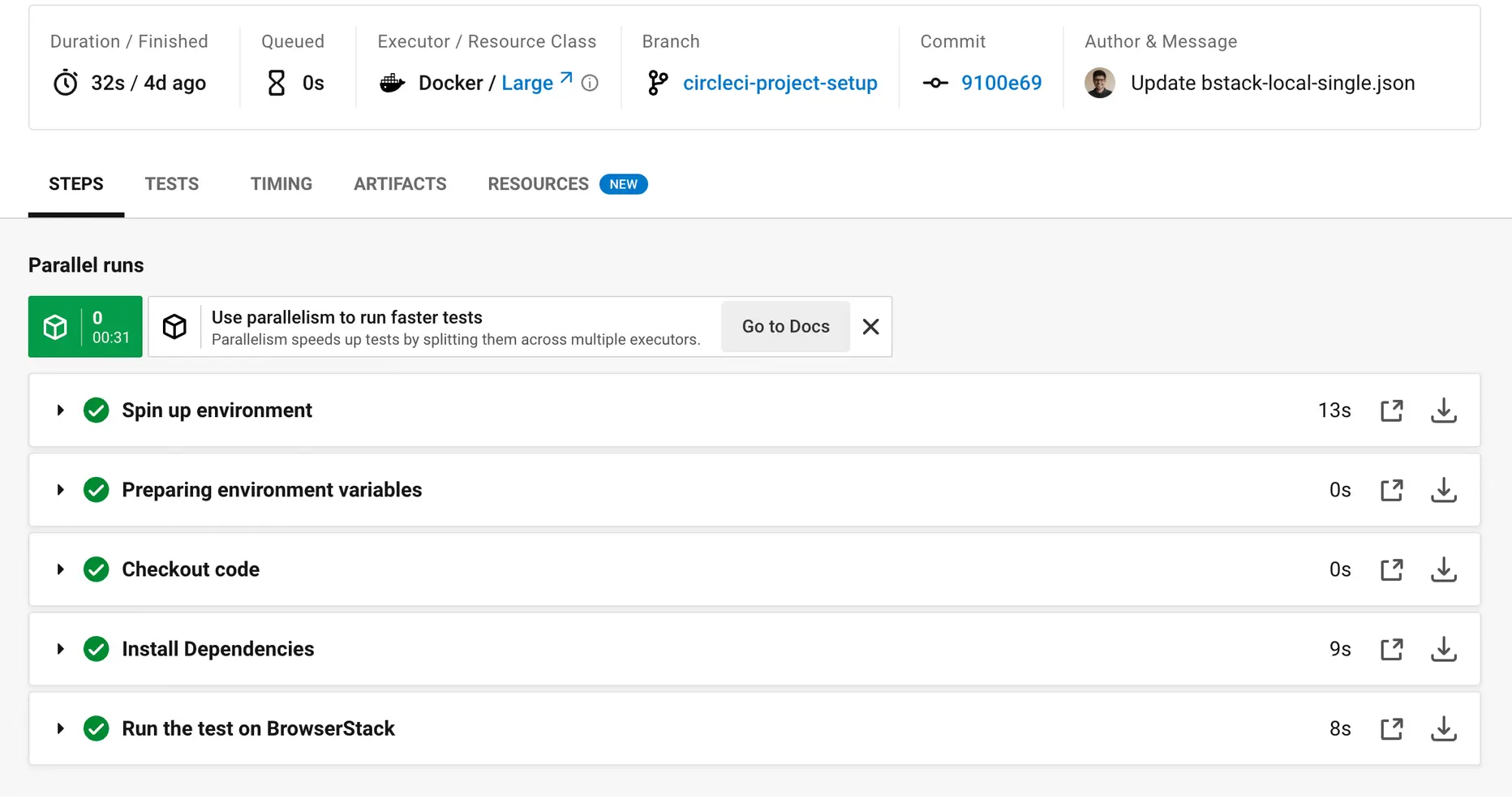
Task: Open Spin up environment output in new tab
Action: tap(1391, 410)
